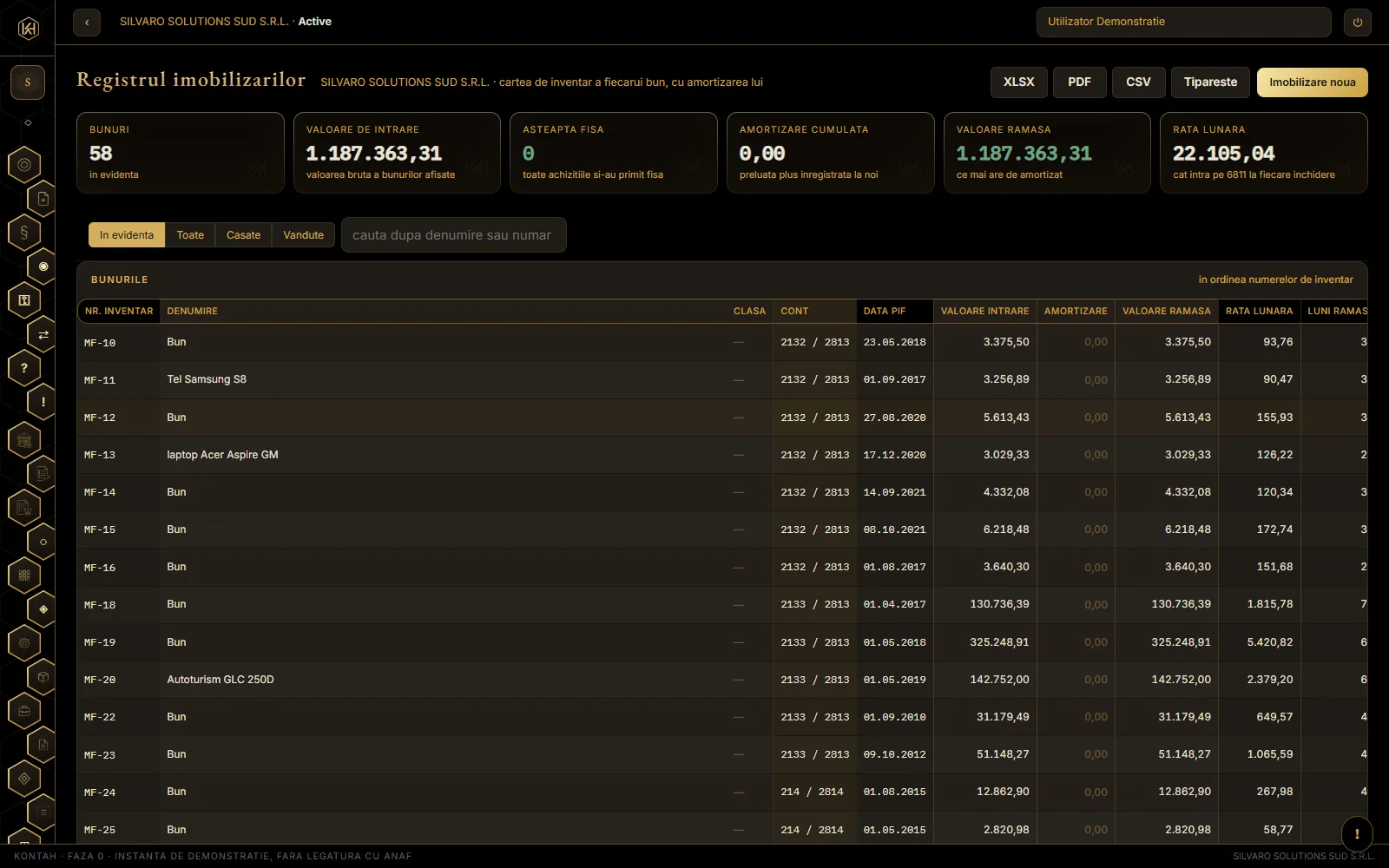Click the 'Utilizator Demonstratie' user field
This screenshot has height=868, width=1389.
click(1184, 22)
